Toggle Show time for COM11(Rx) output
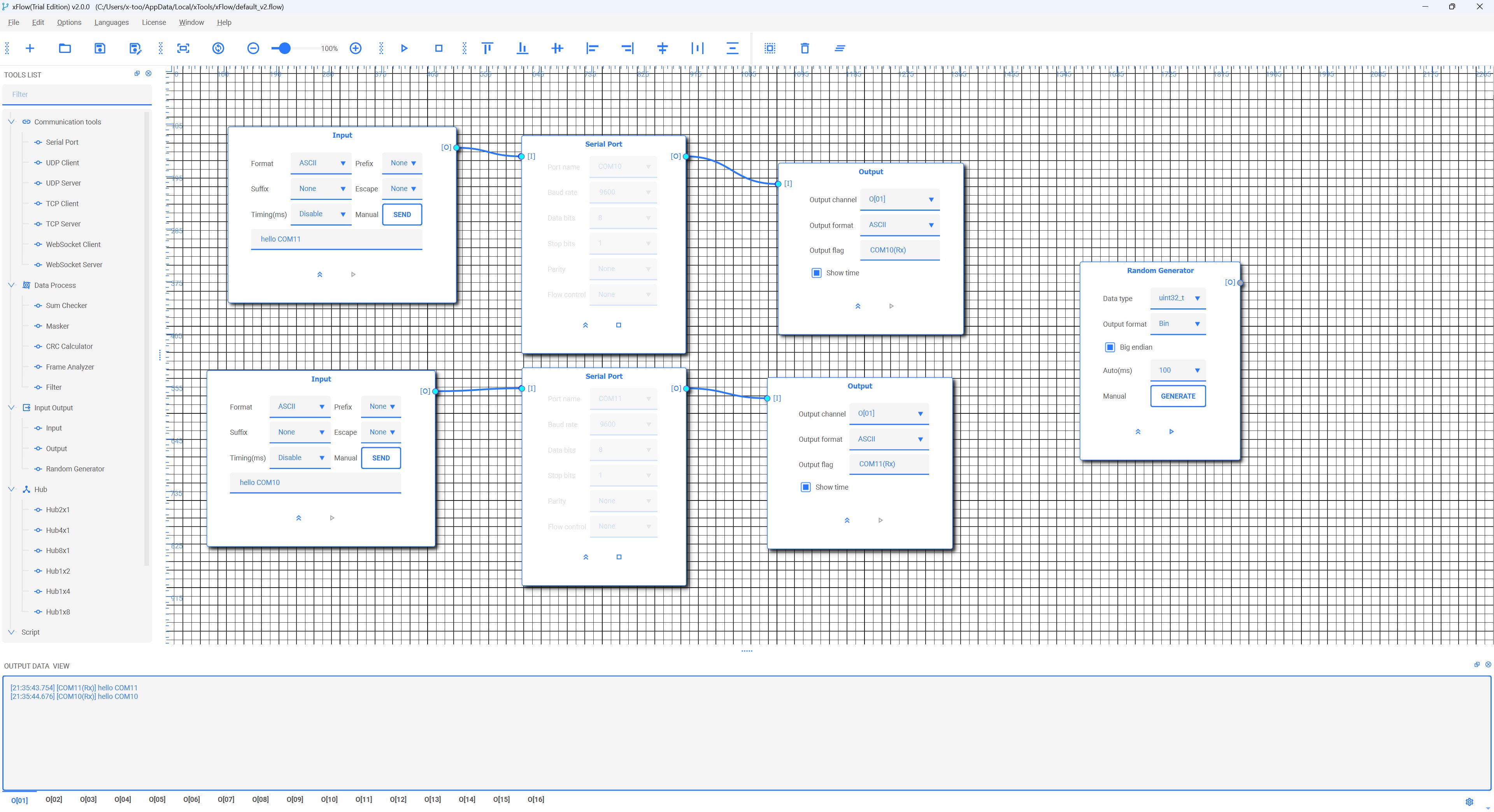Image resolution: width=1494 pixels, height=812 pixels. coord(806,487)
